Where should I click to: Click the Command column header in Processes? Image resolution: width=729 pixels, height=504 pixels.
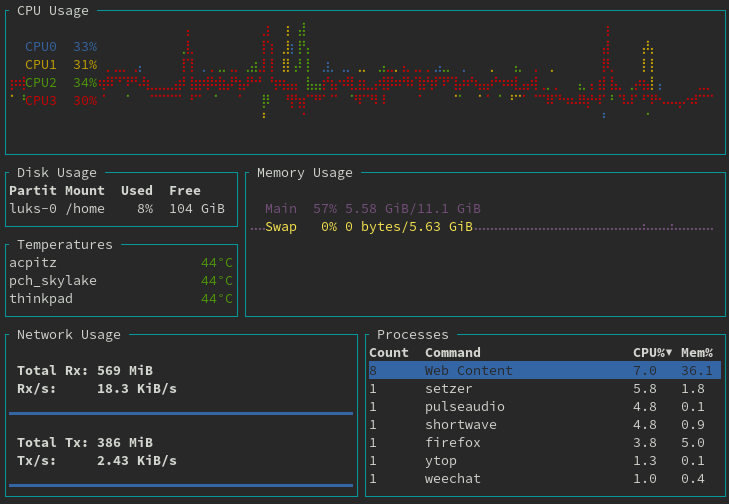click(452, 352)
